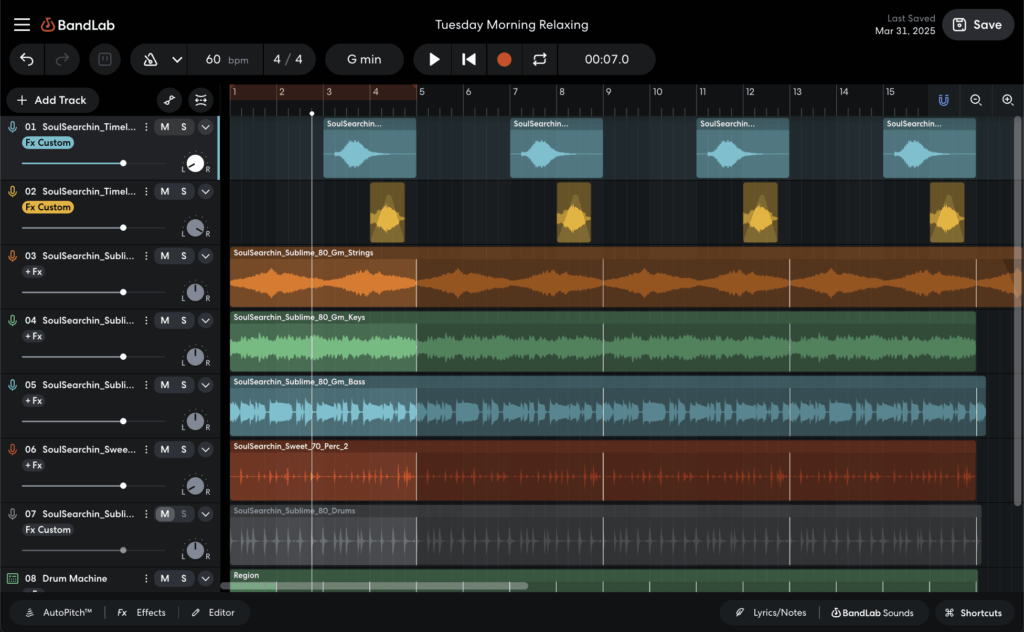
Task: Adjust track 01 volume slider
Action: point(93,163)
